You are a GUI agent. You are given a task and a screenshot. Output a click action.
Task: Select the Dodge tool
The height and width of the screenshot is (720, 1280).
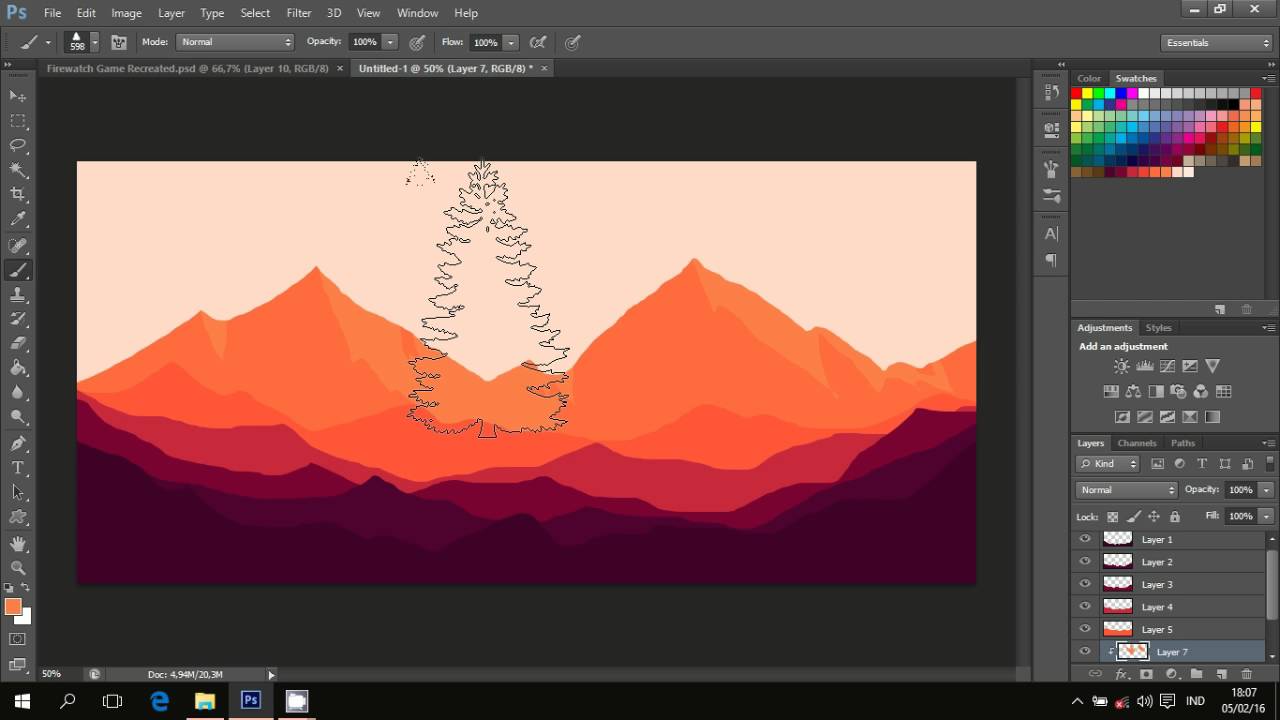[x=18, y=417]
